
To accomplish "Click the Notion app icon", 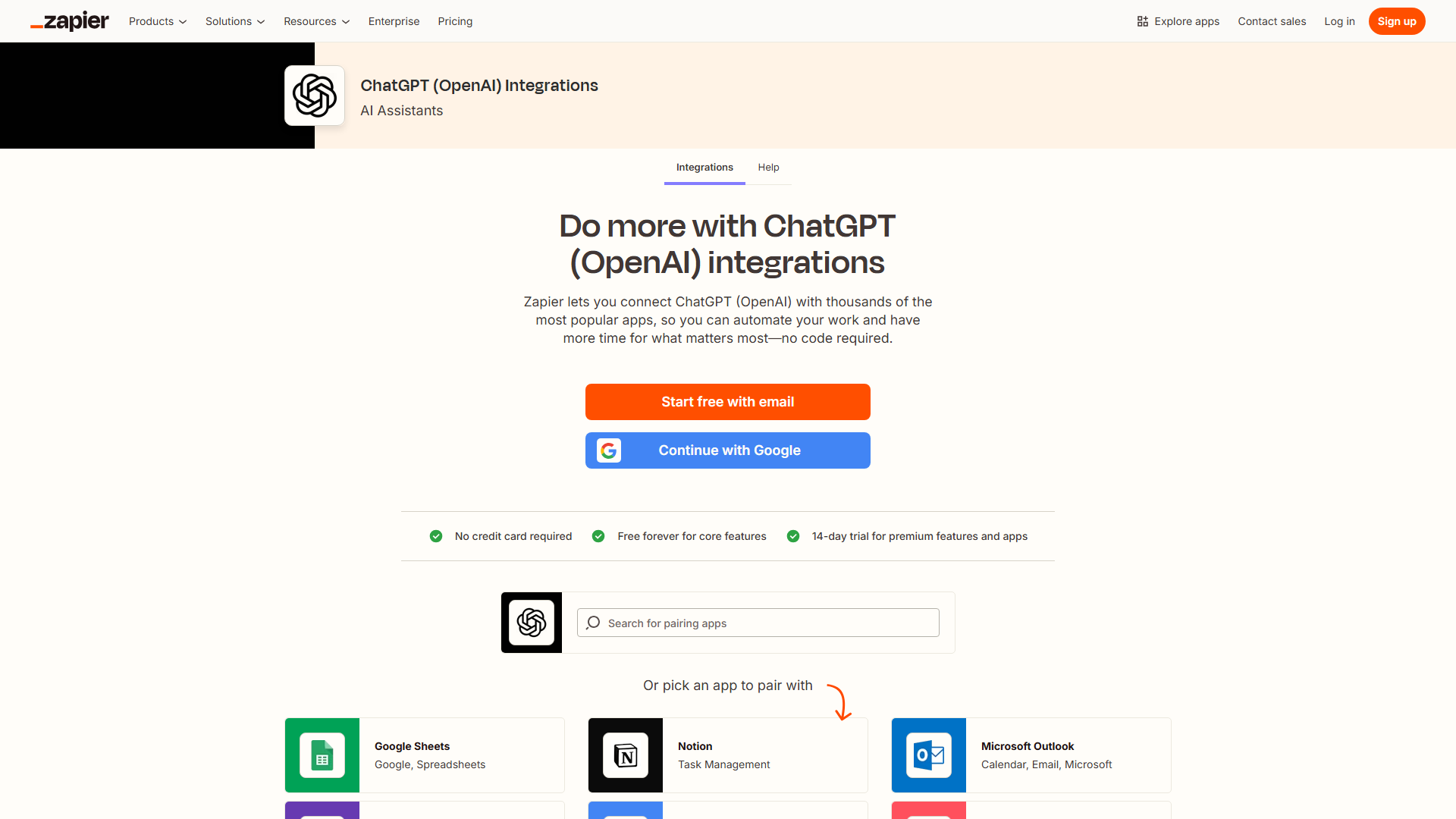I will click(626, 755).
